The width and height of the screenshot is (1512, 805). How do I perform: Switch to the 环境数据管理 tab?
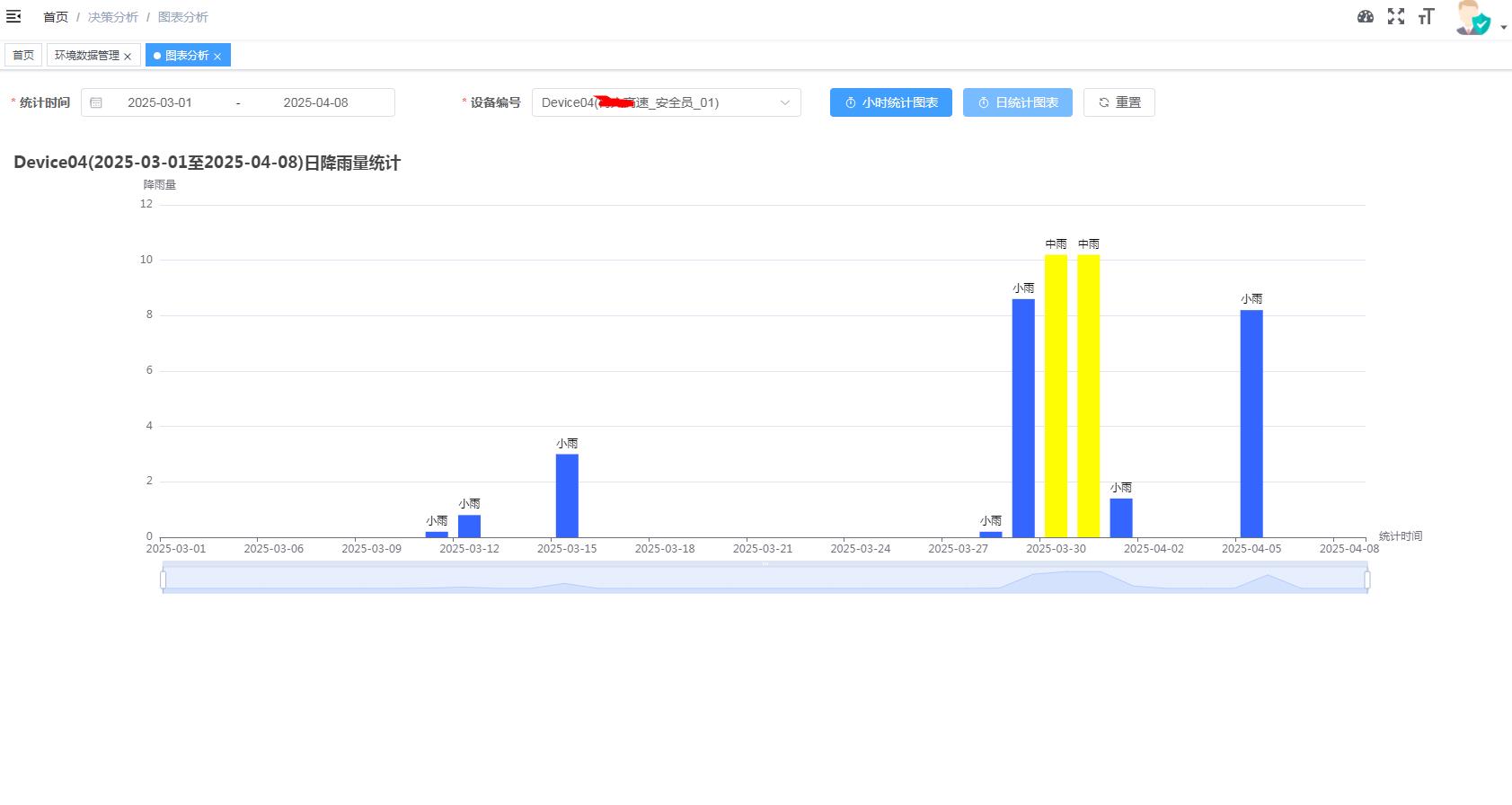coord(86,56)
